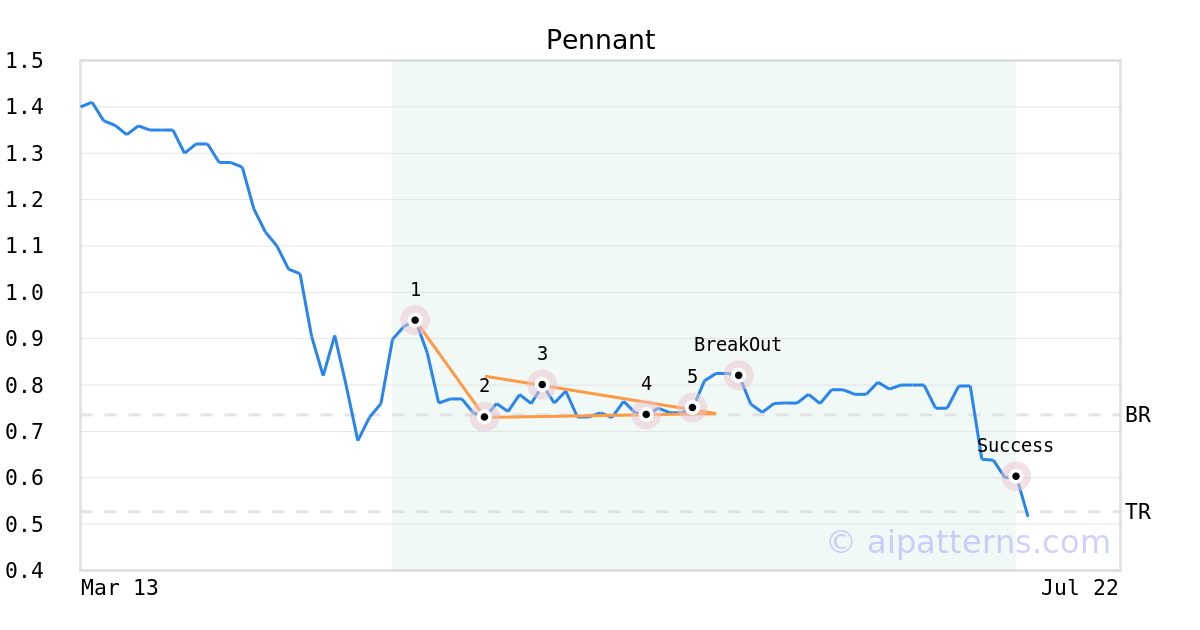Image resolution: width=1200 pixels, height=630 pixels.
Task: Click the Pennant chart title
Action: 600,40
